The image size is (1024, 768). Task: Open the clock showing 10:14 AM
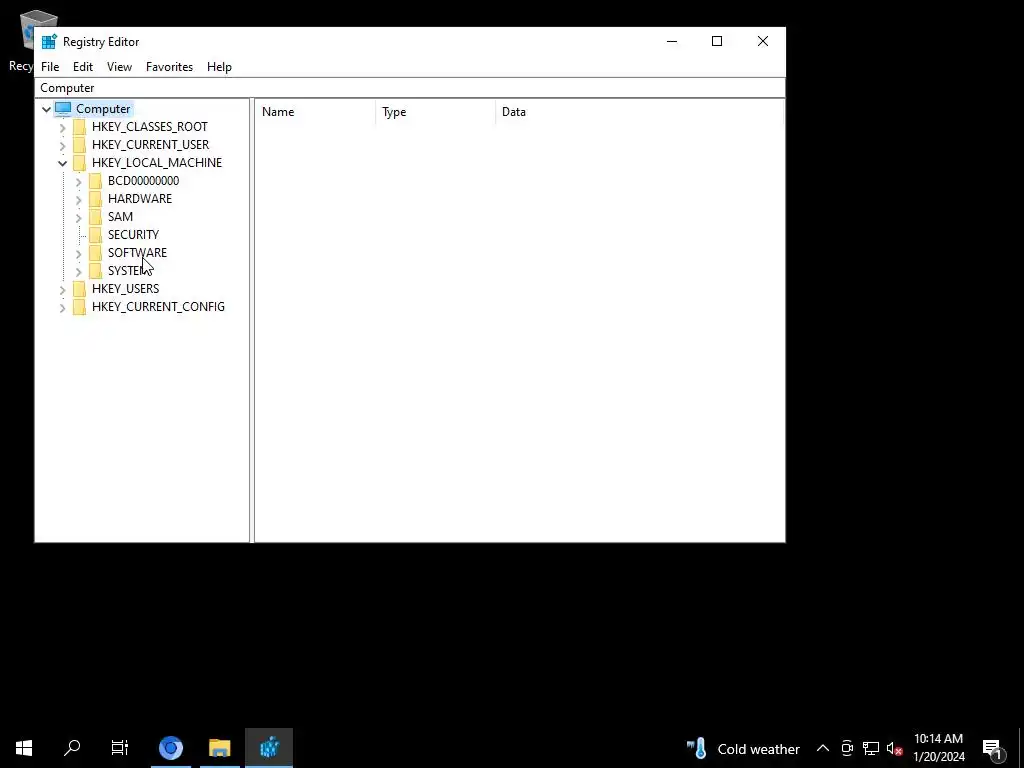point(938,748)
